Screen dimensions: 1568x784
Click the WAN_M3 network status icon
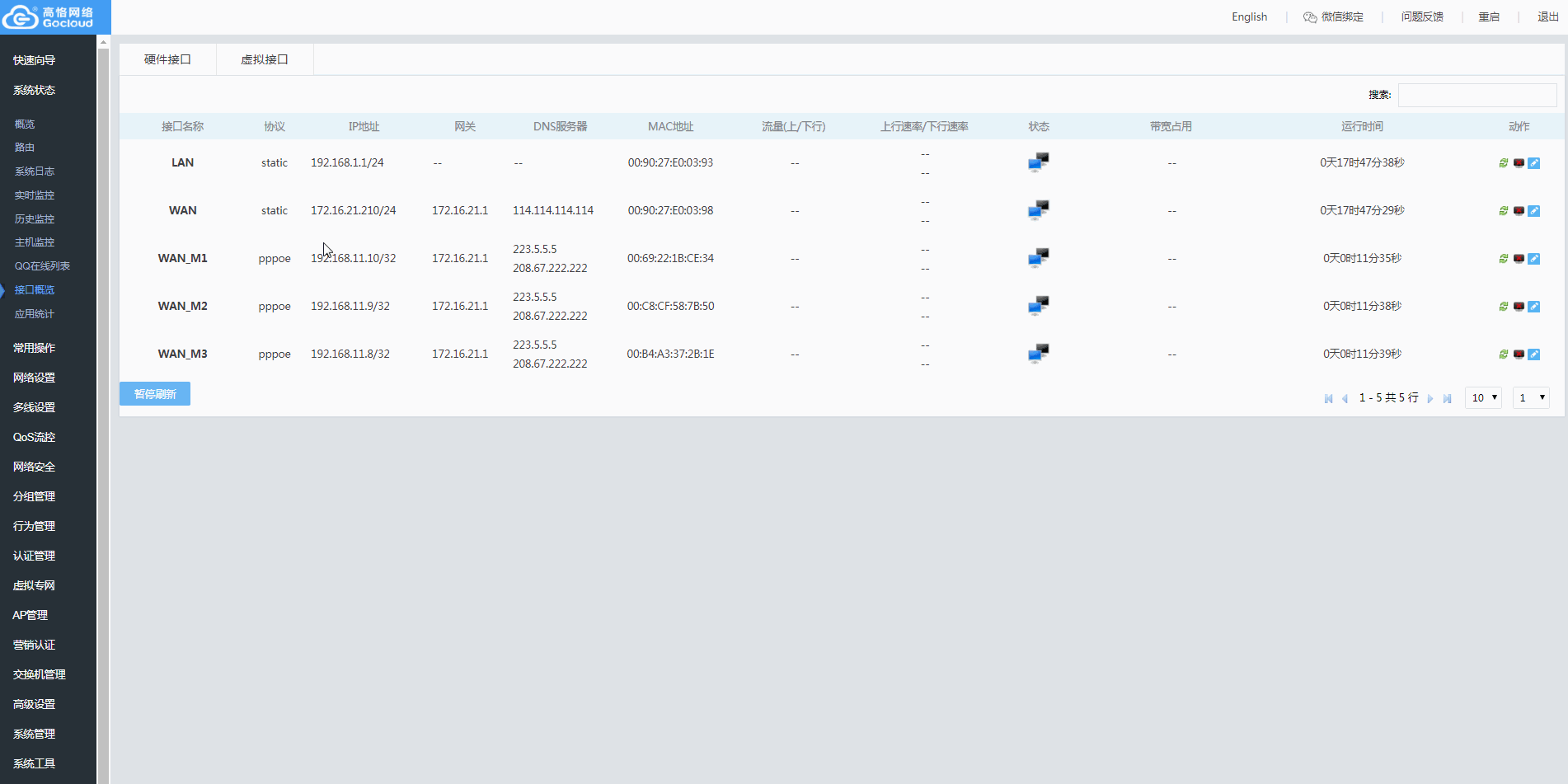pos(1039,354)
